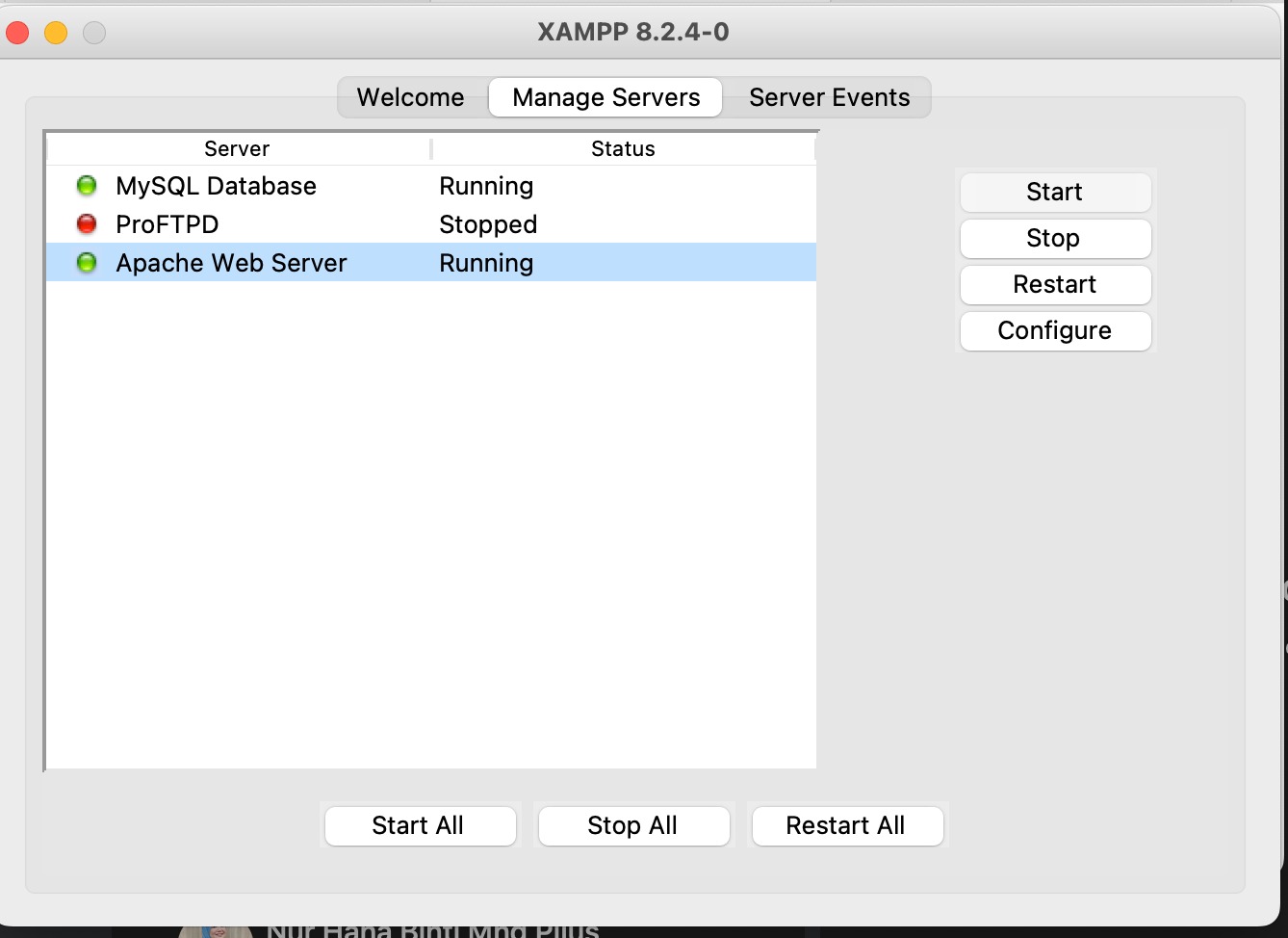Click the Stopped status text for ProFTPD
The height and width of the screenshot is (938, 1288).
click(x=487, y=224)
